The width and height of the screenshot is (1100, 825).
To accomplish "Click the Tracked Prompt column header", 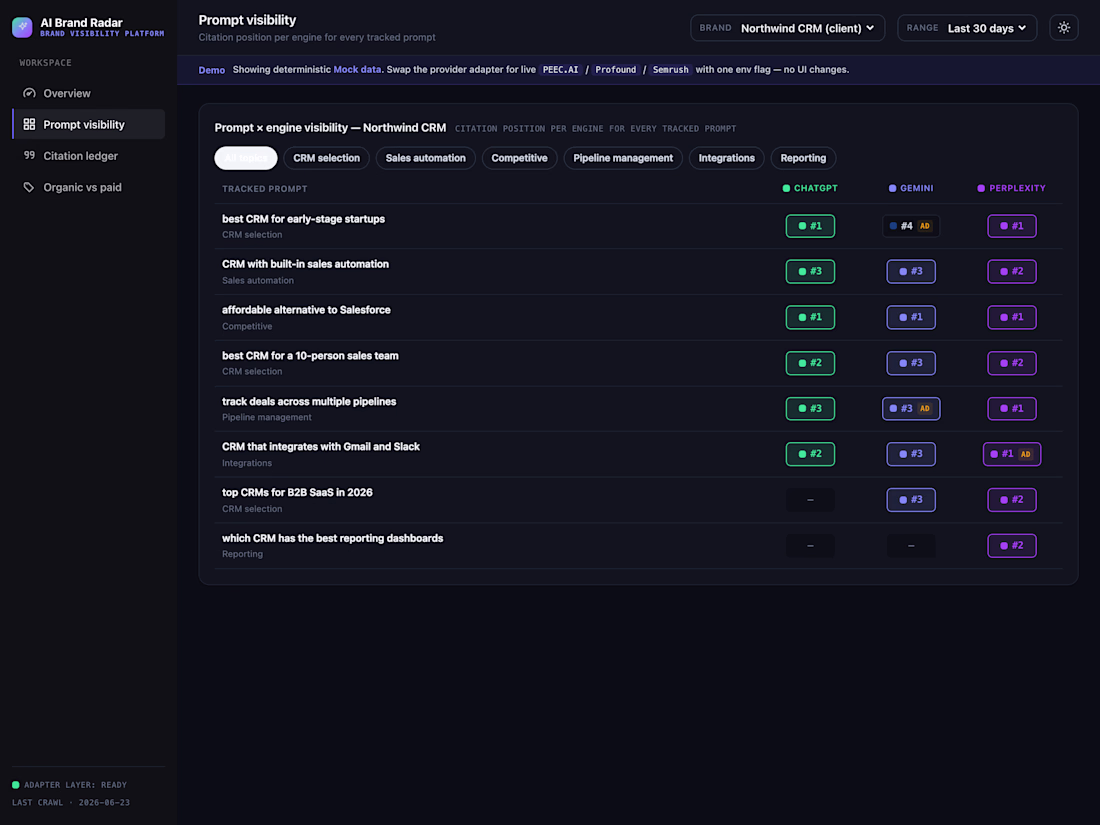I will point(264,189).
